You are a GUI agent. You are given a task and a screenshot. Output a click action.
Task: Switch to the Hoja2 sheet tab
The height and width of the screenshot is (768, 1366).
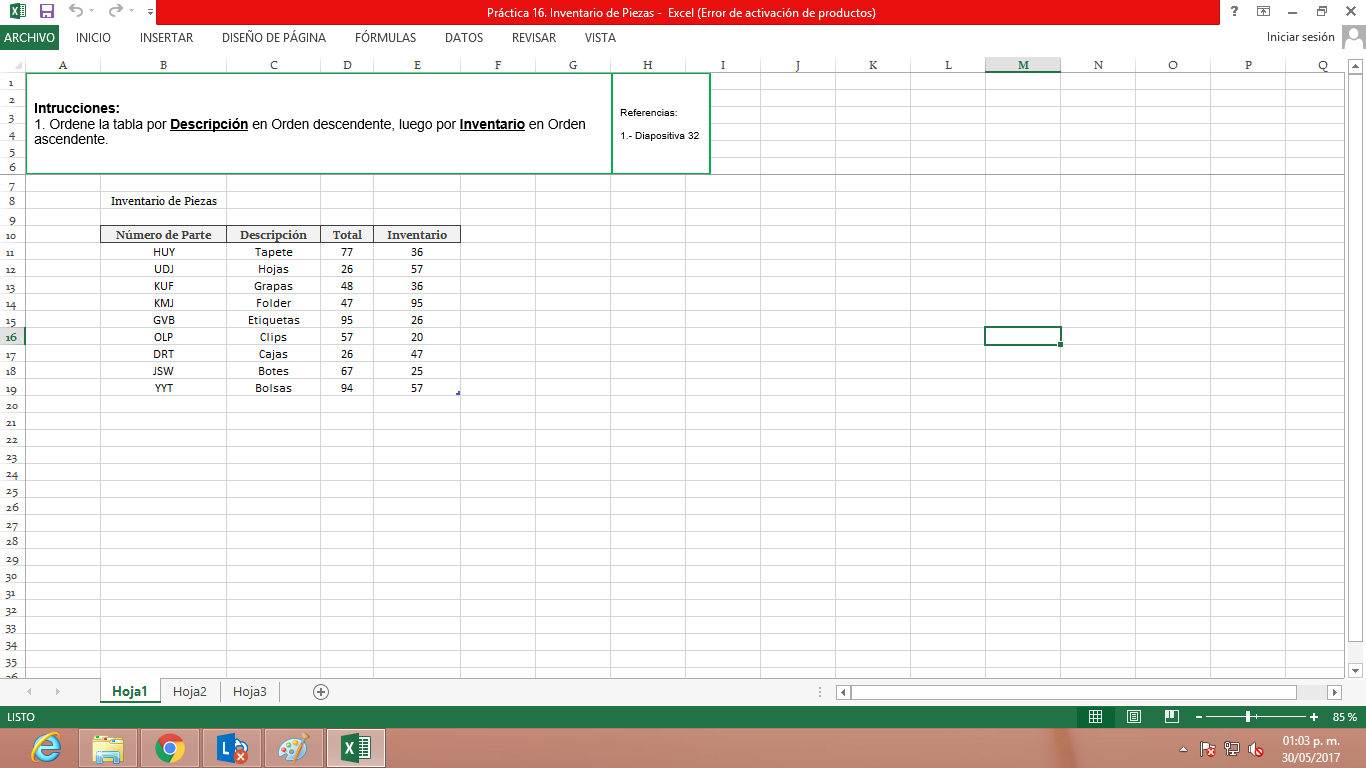(x=190, y=691)
